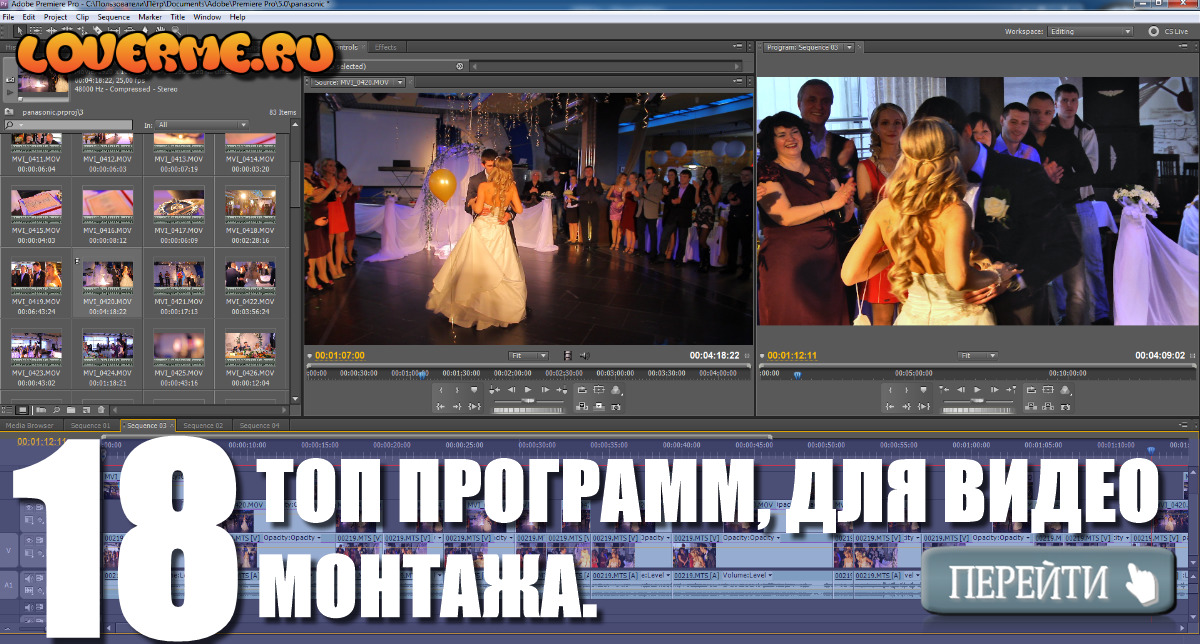This screenshot has width=1200, height=644.
Task: Switch Project panel to Icon View
Action: [x=22, y=410]
